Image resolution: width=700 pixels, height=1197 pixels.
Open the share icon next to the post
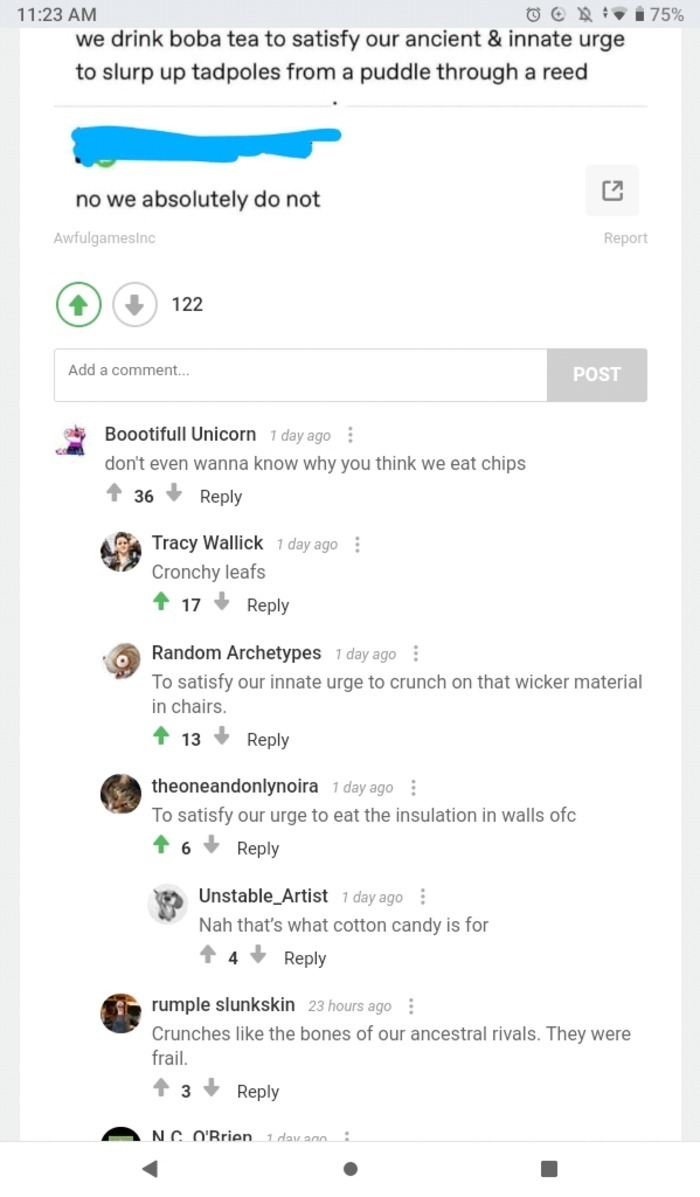611,190
